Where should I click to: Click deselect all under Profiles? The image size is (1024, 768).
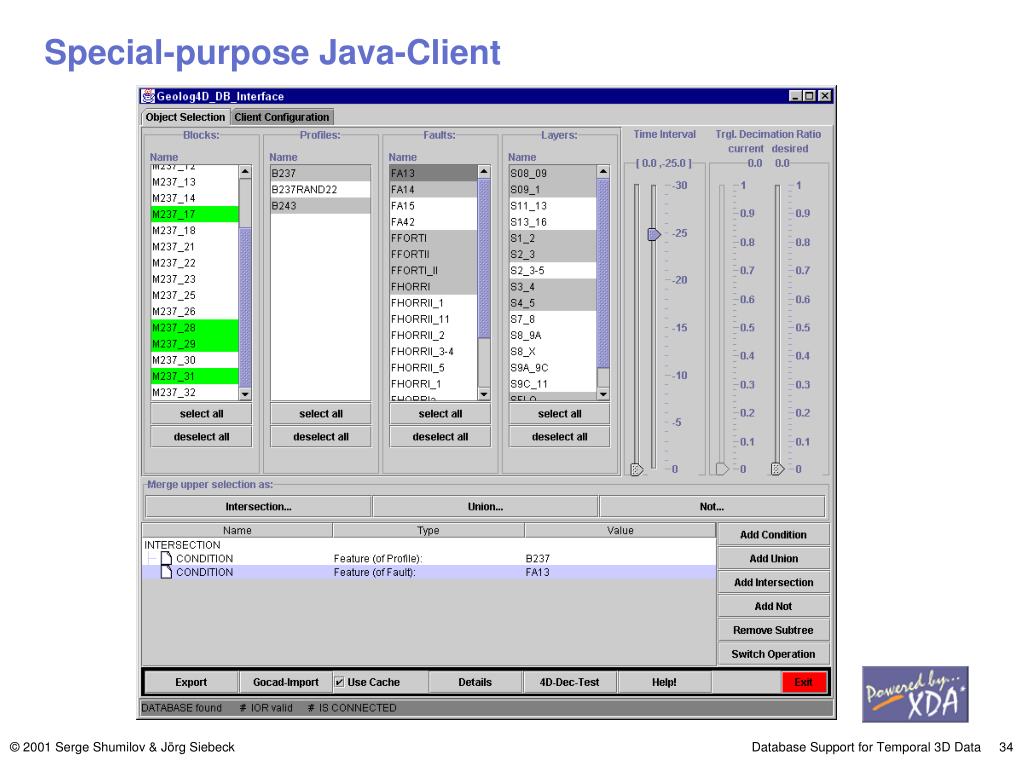coord(321,436)
